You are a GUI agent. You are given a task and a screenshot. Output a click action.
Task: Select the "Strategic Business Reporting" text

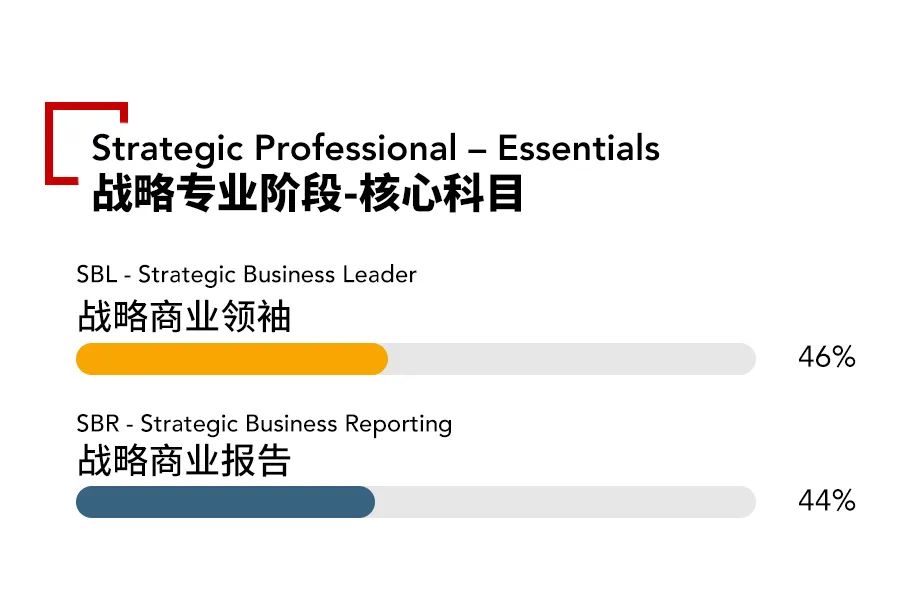tap(296, 424)
